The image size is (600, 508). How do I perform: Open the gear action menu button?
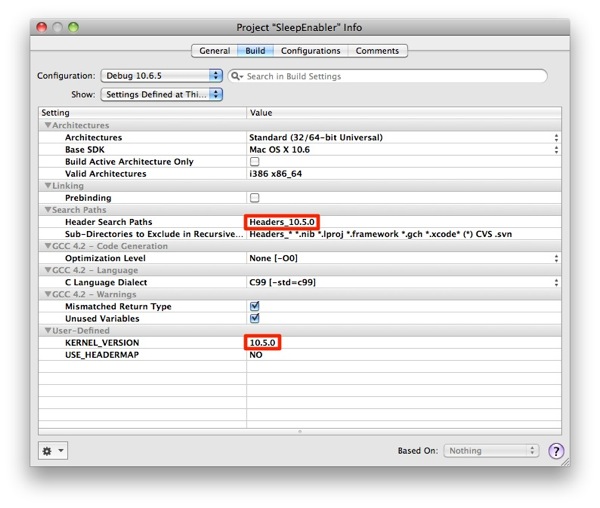(x=53, y=451)
